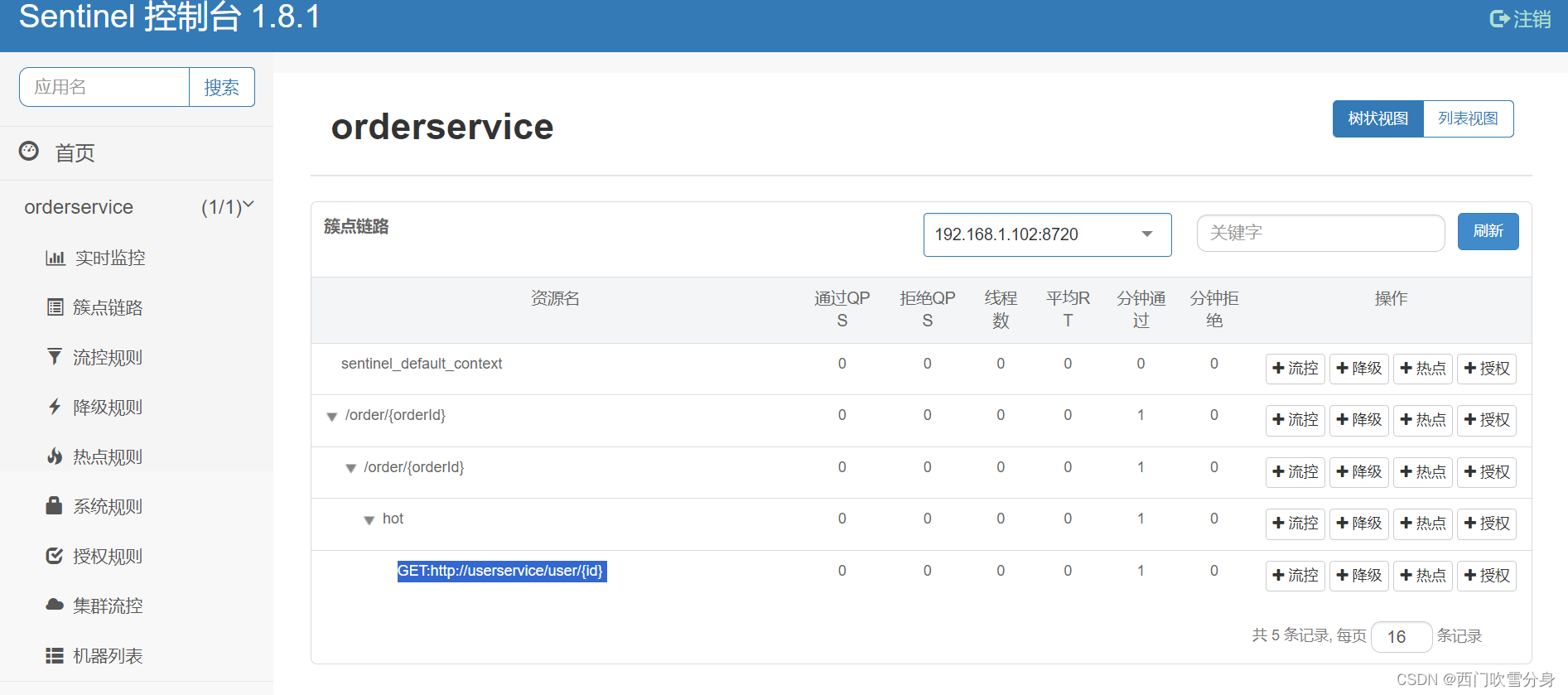
Task: Add 授权 rule for first /order/{orderId}
Action: (1487, 420)
